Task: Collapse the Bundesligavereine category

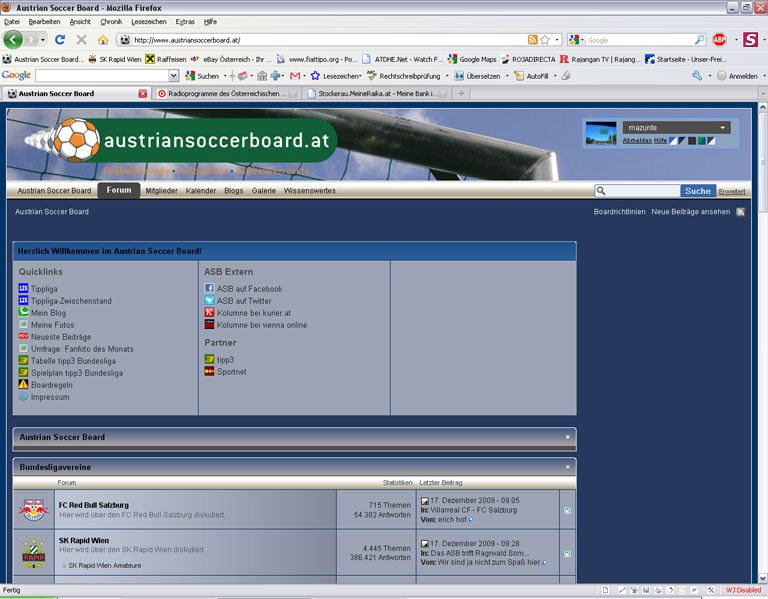Action: point(568,467)
